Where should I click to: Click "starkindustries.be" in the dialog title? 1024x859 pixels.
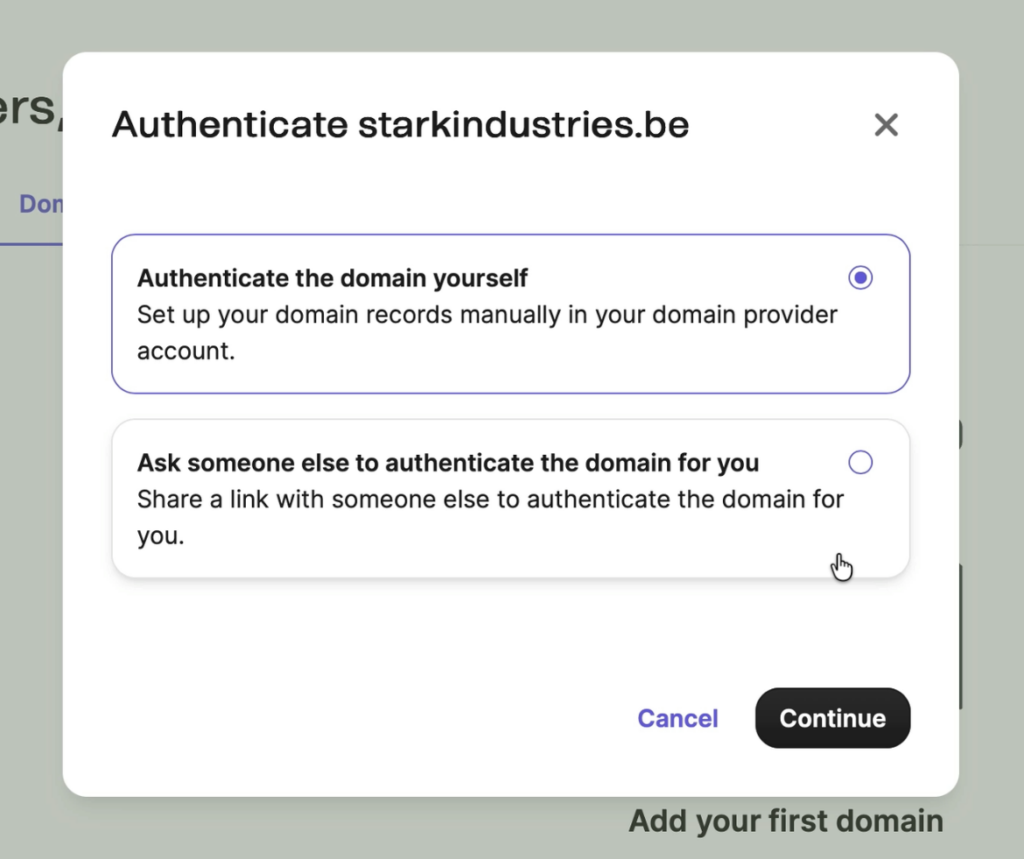pos(523,126)
